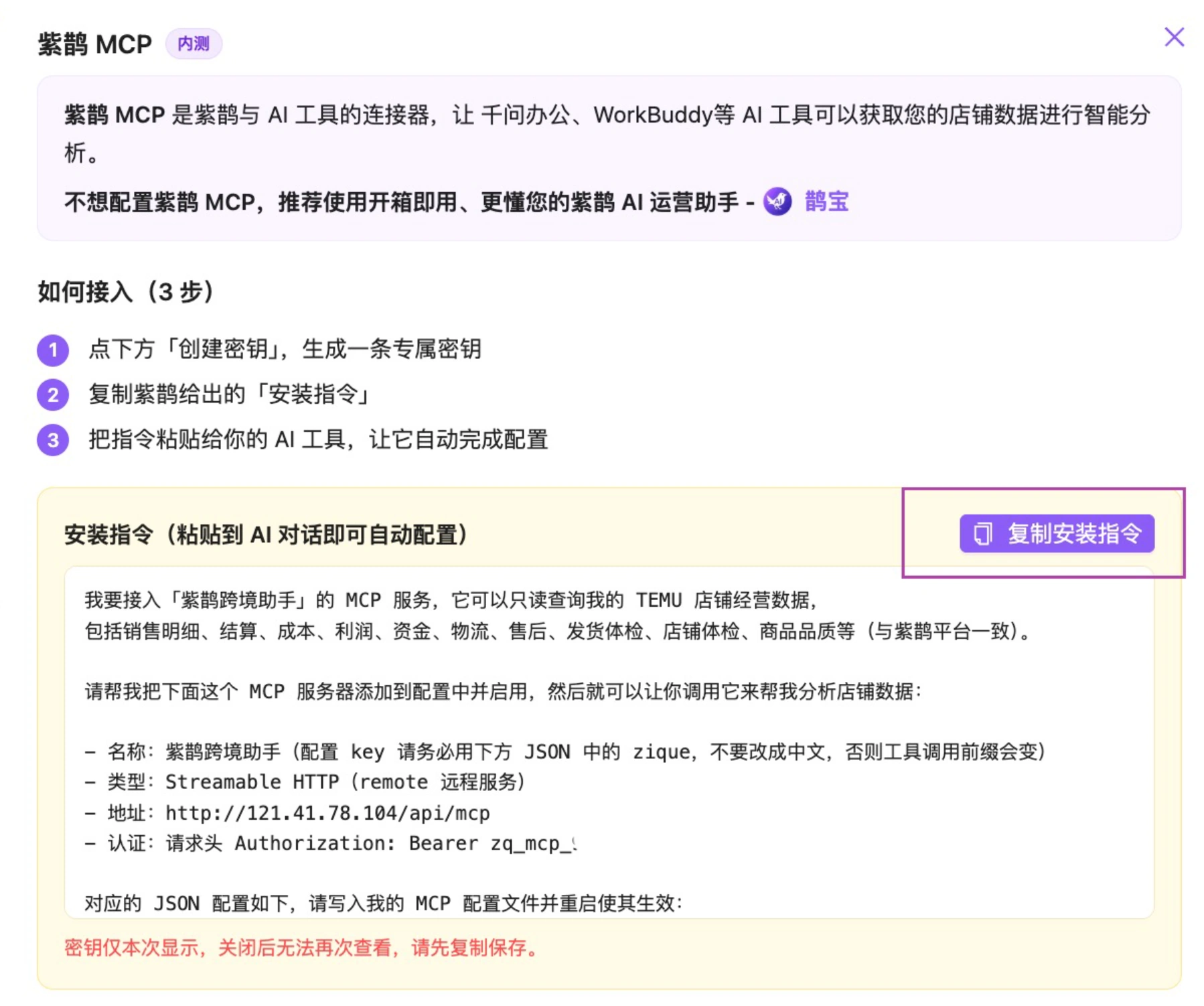
Task: Click the 名称: 紫鹊跨境助手 line
Action: coord(565,751)
